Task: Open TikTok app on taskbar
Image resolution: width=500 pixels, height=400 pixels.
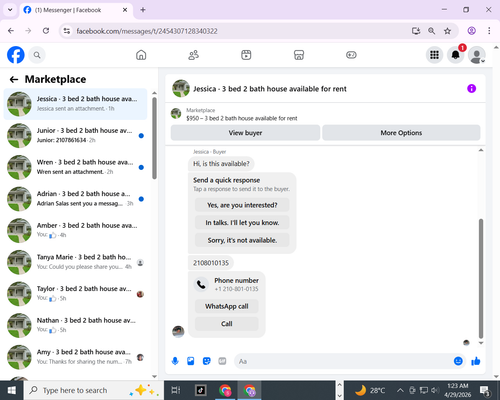Action: 201,390
